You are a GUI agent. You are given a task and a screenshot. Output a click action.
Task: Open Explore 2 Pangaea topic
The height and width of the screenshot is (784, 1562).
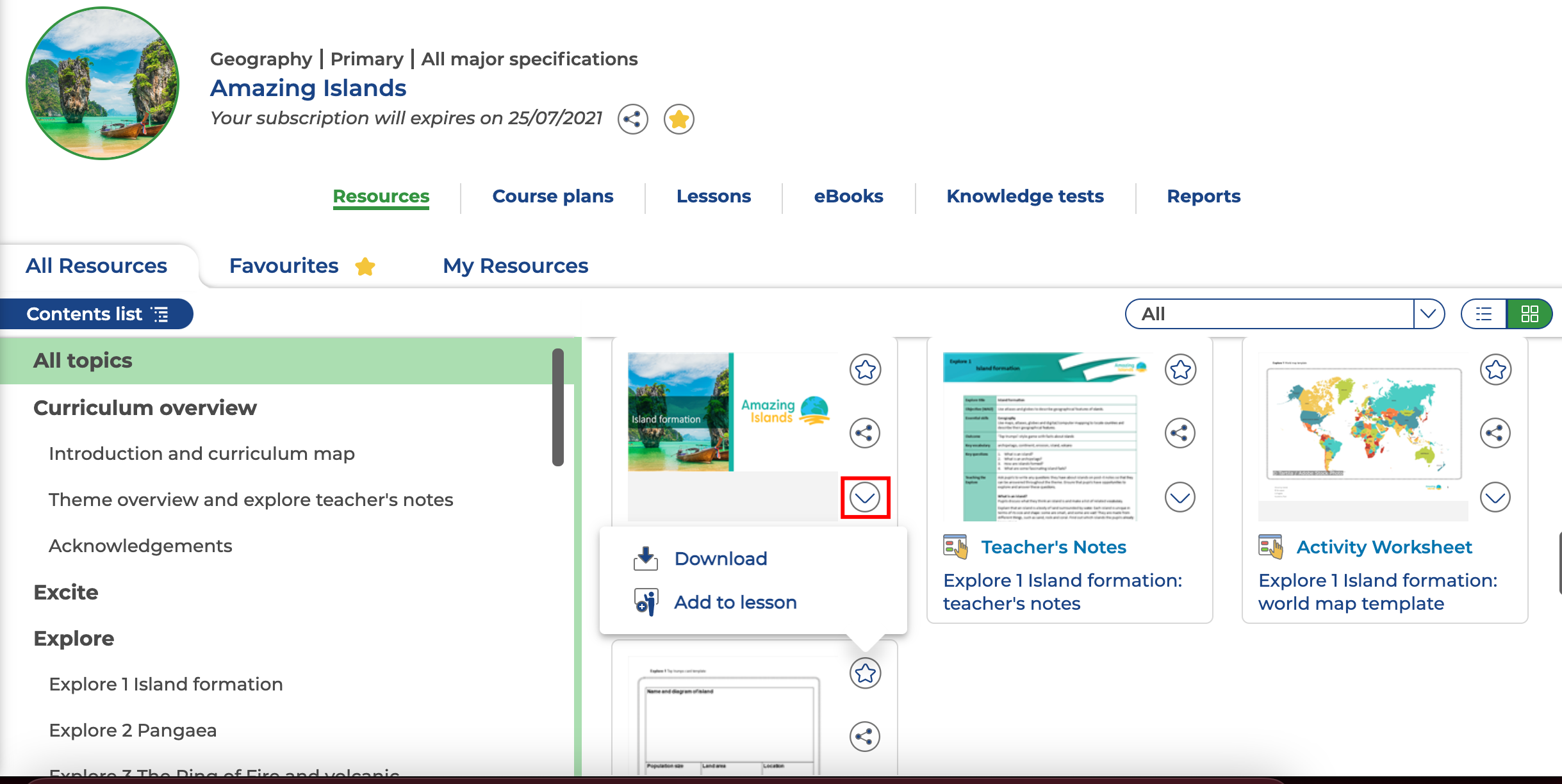pos(133,730)
